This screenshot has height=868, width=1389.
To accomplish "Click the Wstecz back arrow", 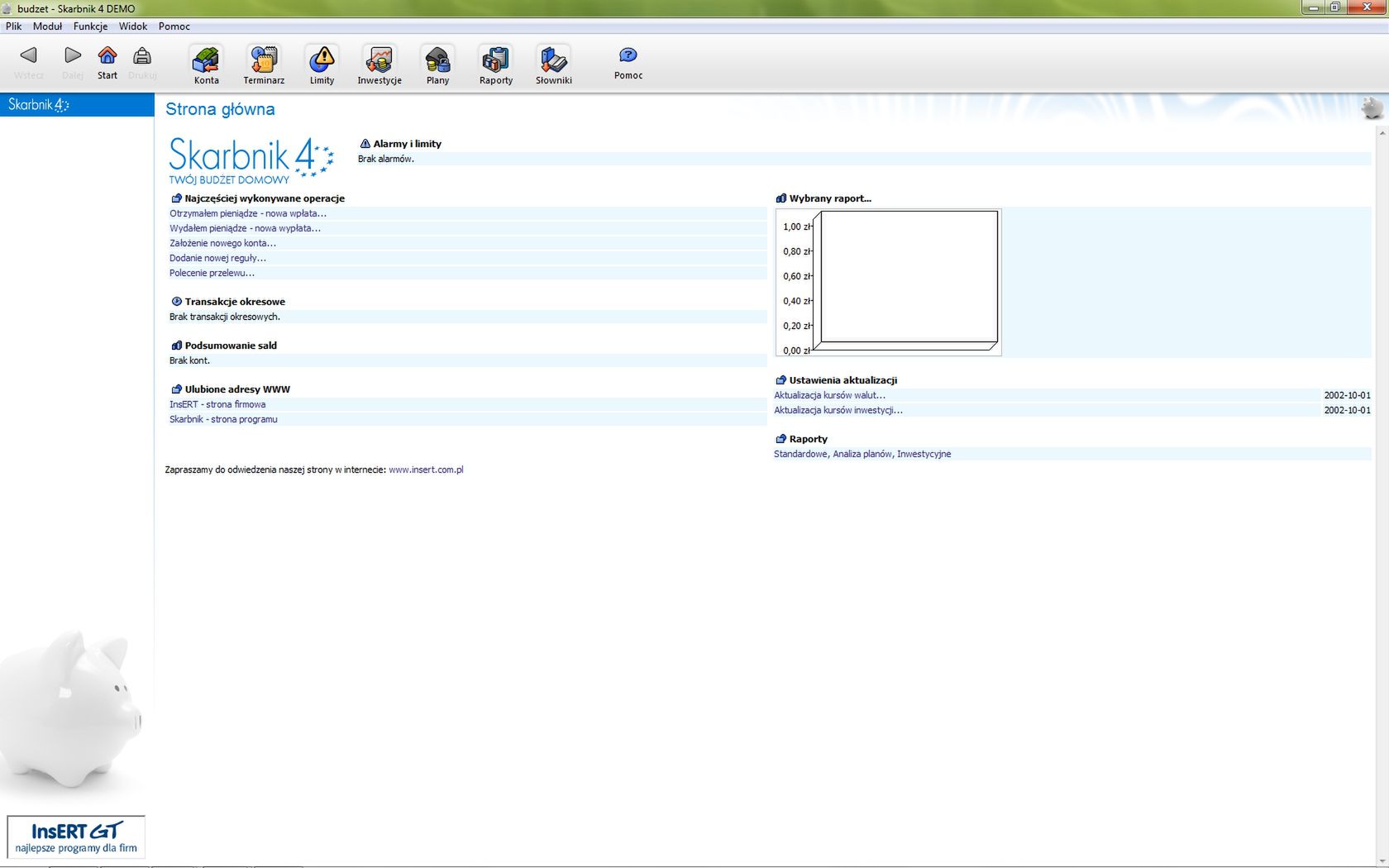I will tap(29, 63).
